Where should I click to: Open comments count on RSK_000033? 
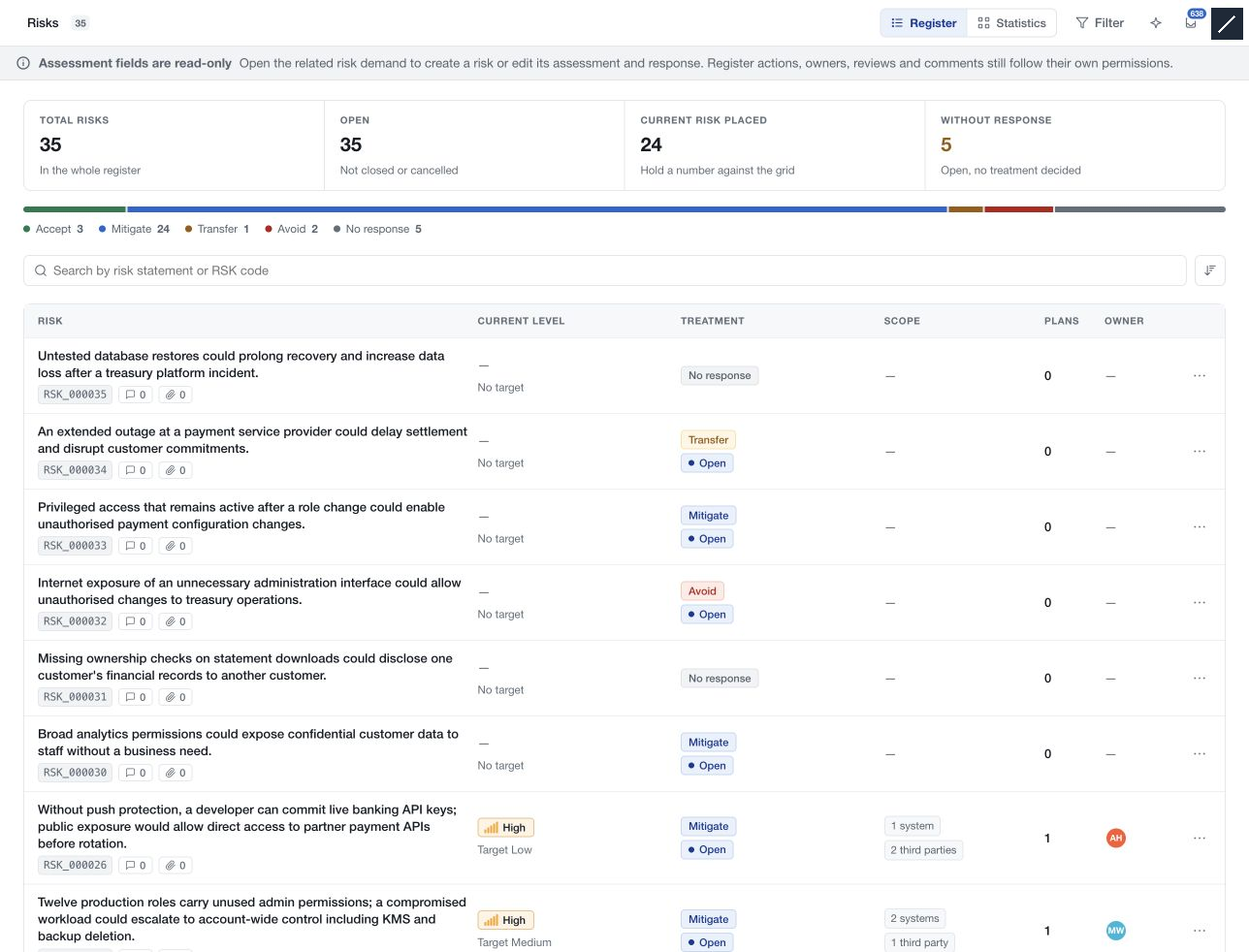pos(136,546)
